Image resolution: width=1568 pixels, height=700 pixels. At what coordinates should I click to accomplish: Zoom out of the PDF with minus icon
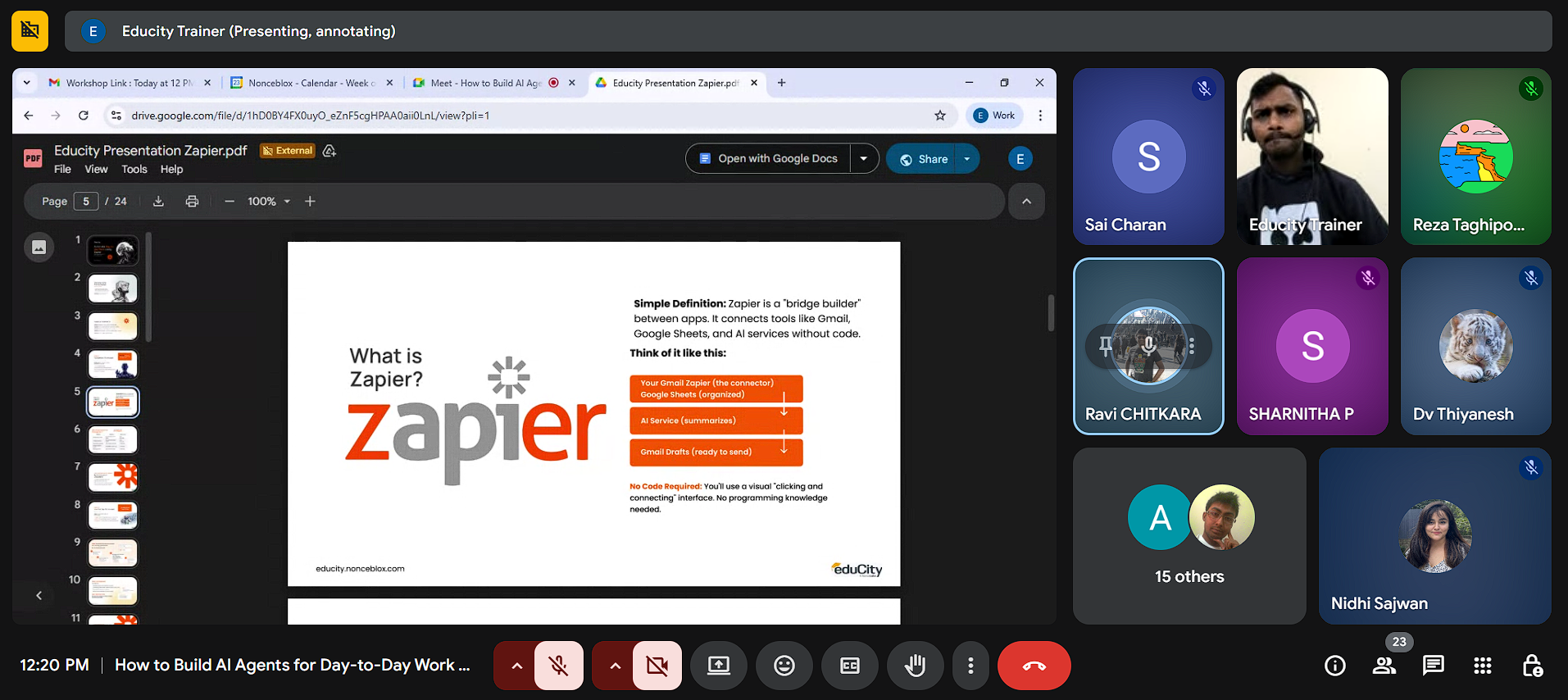[230, 201]
